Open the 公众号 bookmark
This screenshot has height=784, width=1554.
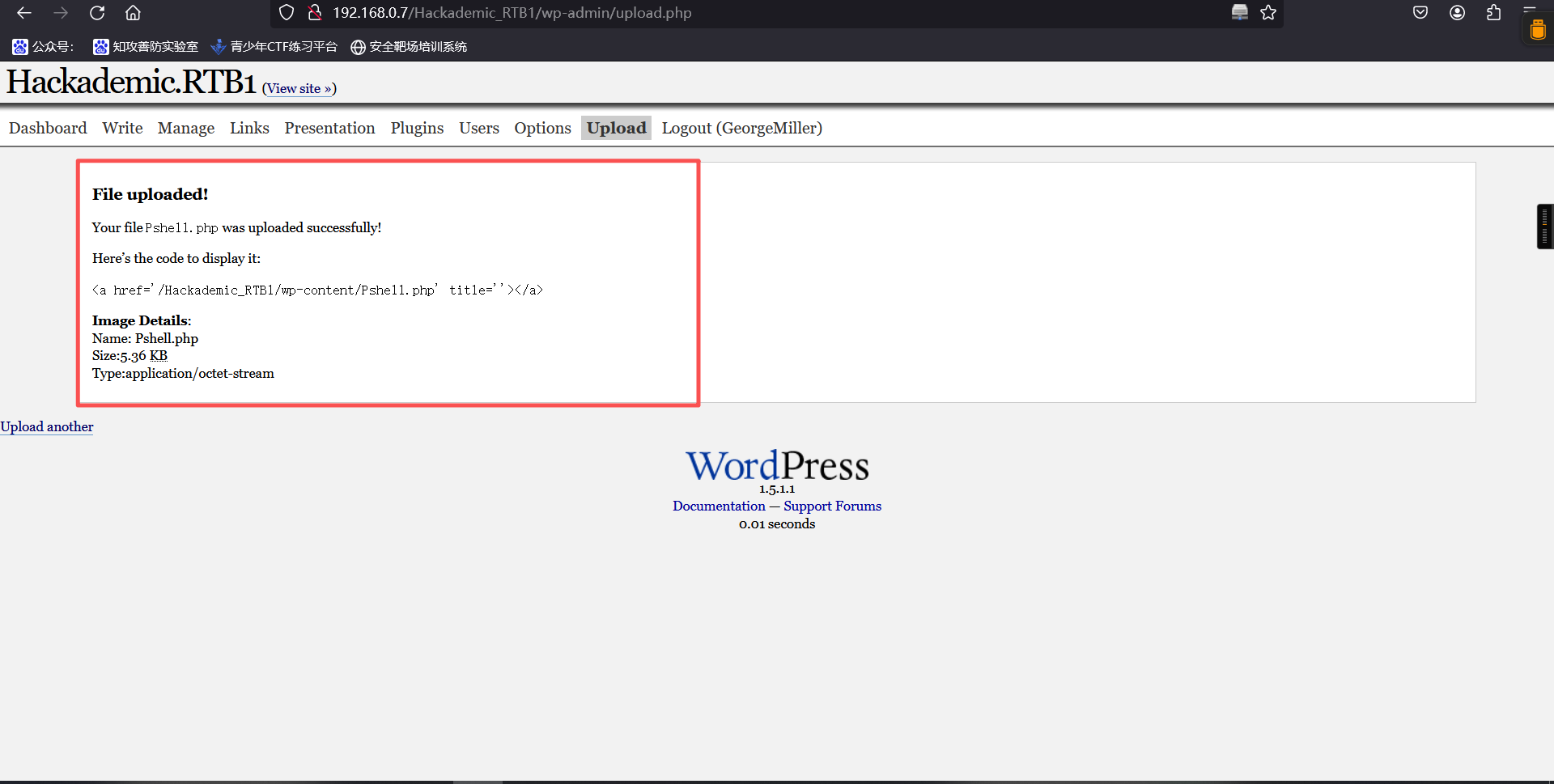coord(44,47)
